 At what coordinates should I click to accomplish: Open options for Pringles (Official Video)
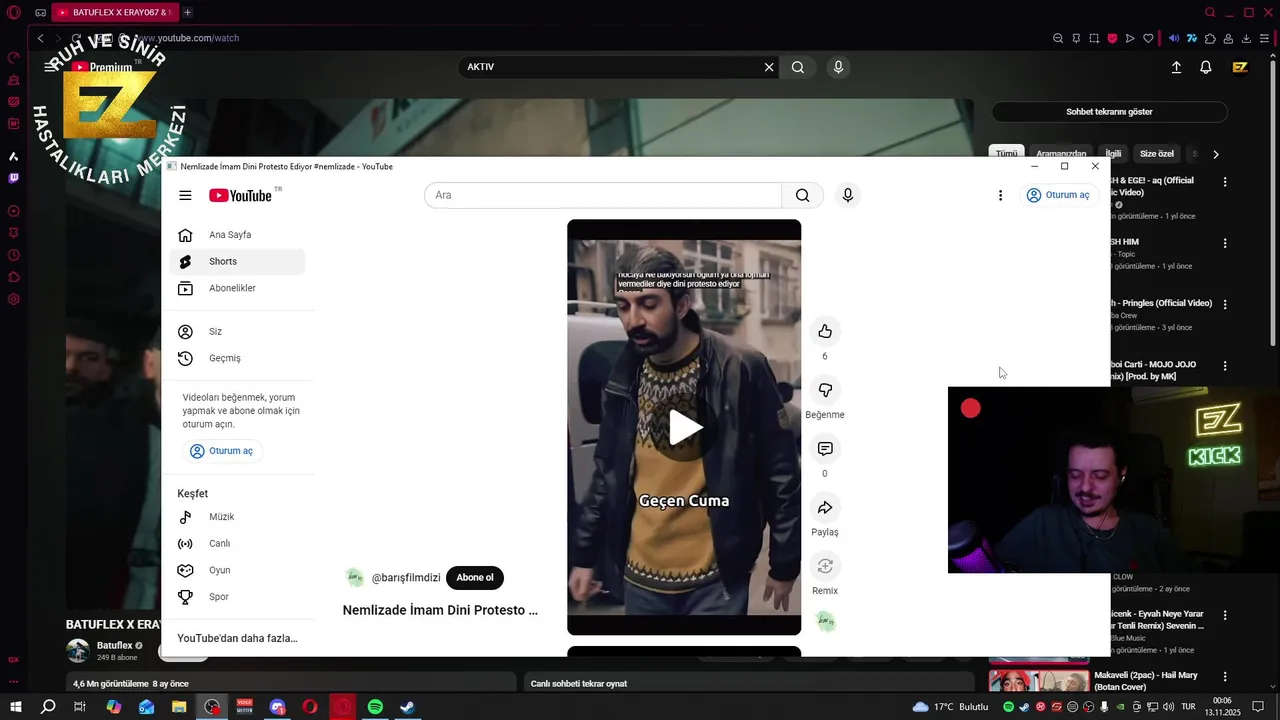pos(1225,304)
